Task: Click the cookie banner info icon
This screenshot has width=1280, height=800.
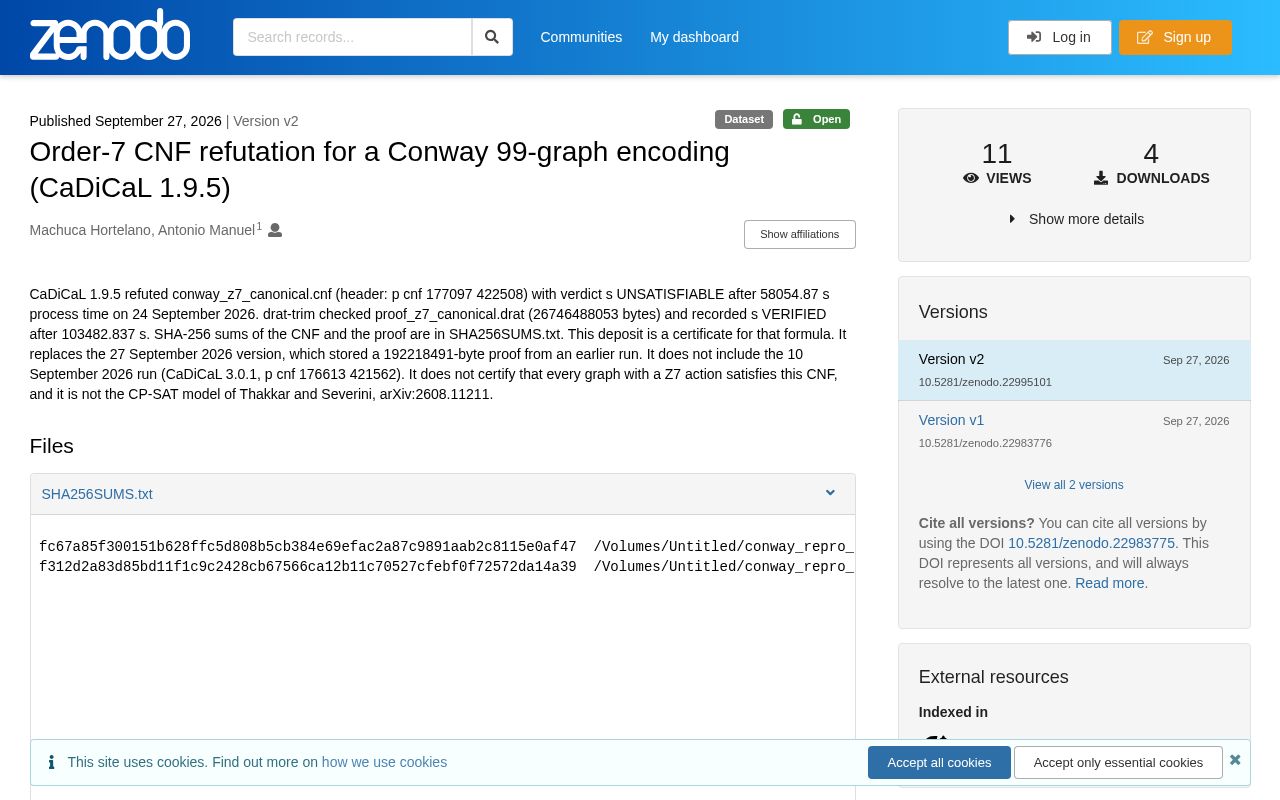Action: pos(51,762)
